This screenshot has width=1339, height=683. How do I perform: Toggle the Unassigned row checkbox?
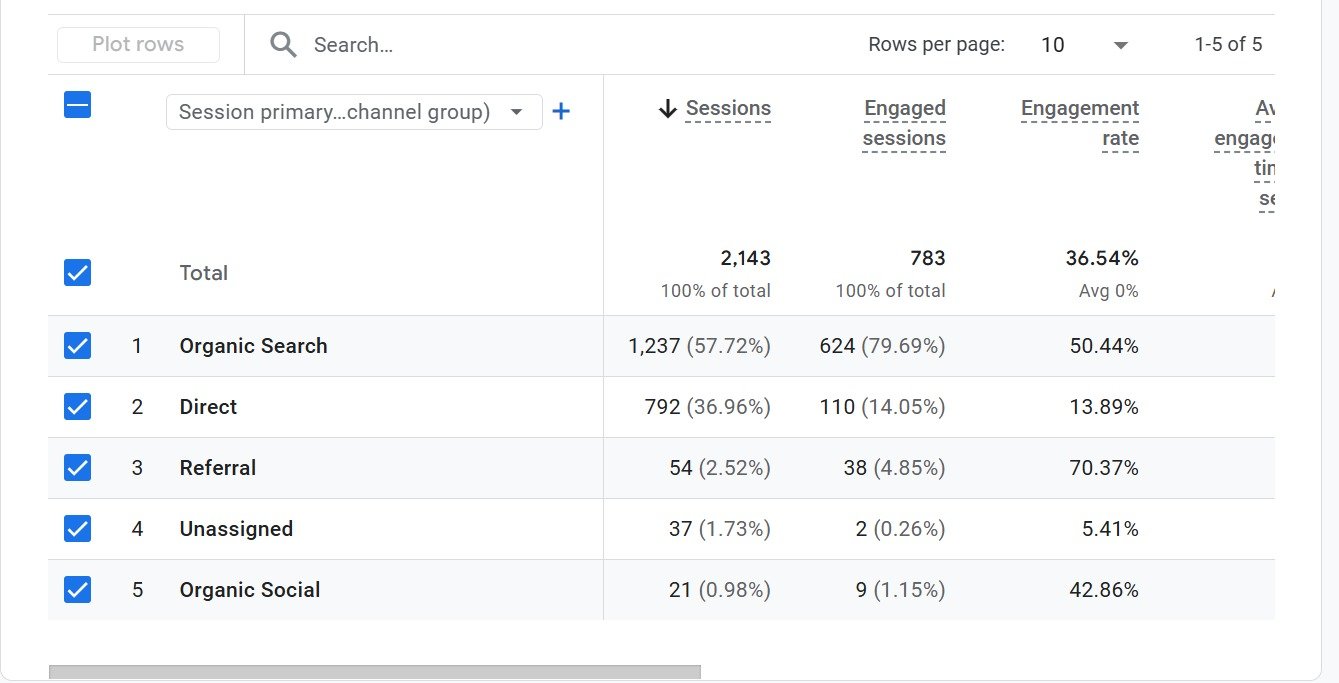pyautogui.click(x=77, y=529)
